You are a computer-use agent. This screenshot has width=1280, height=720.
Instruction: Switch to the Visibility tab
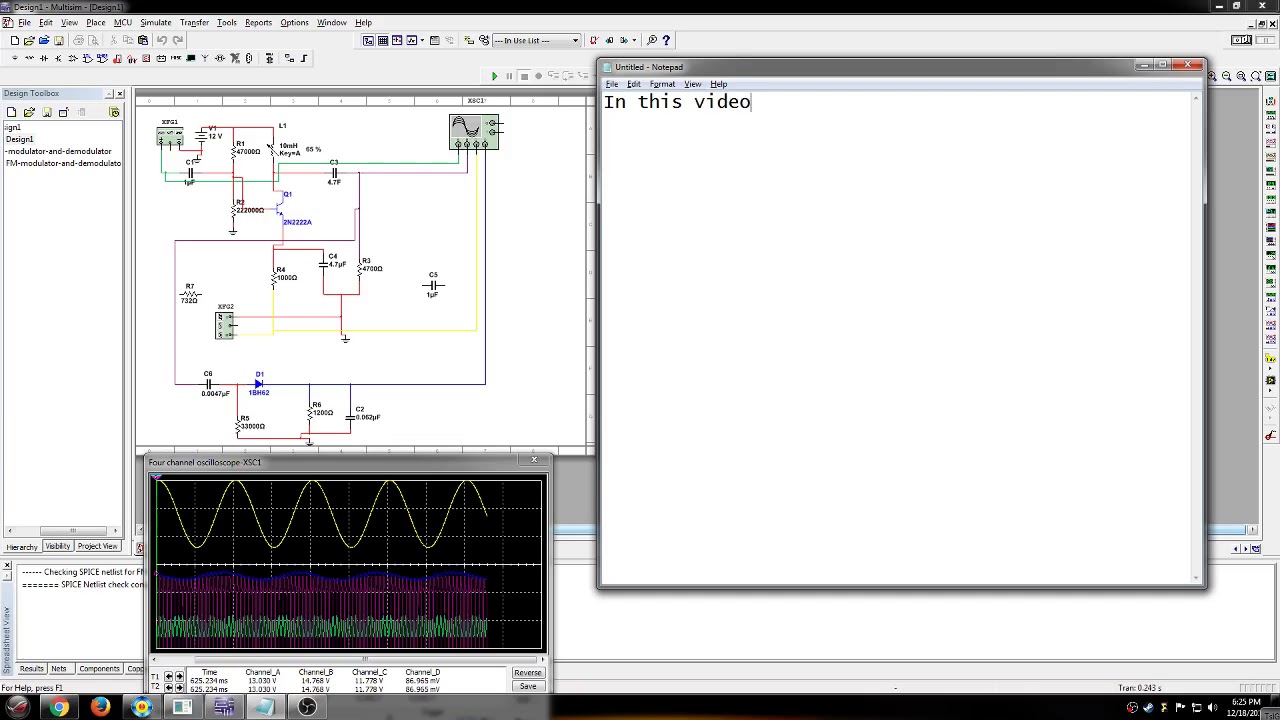tap(57, 547)
